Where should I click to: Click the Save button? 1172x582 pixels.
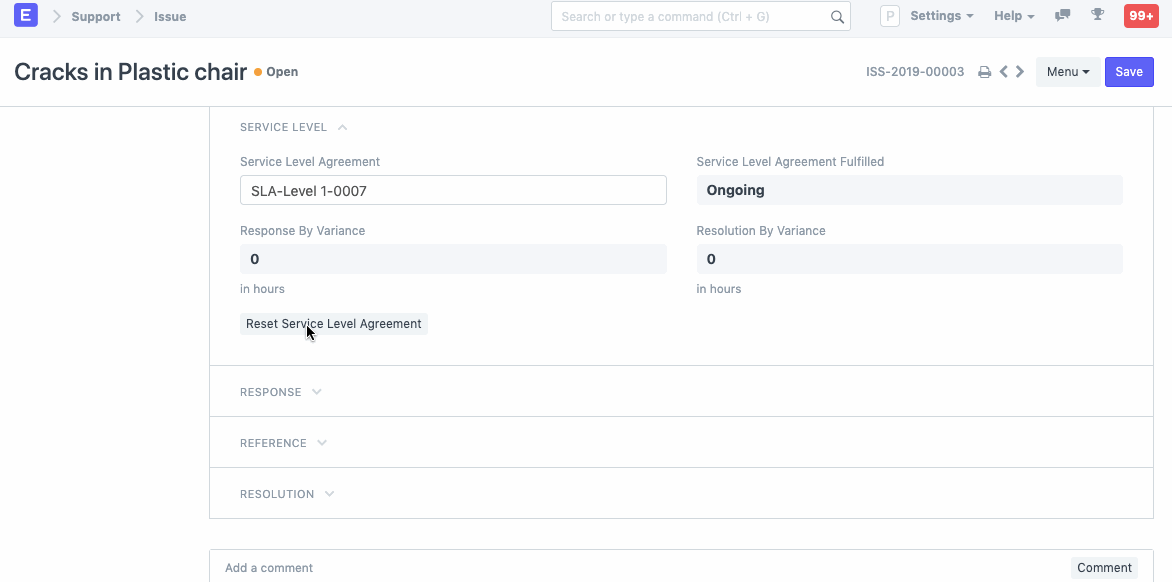pos(1129,72)
